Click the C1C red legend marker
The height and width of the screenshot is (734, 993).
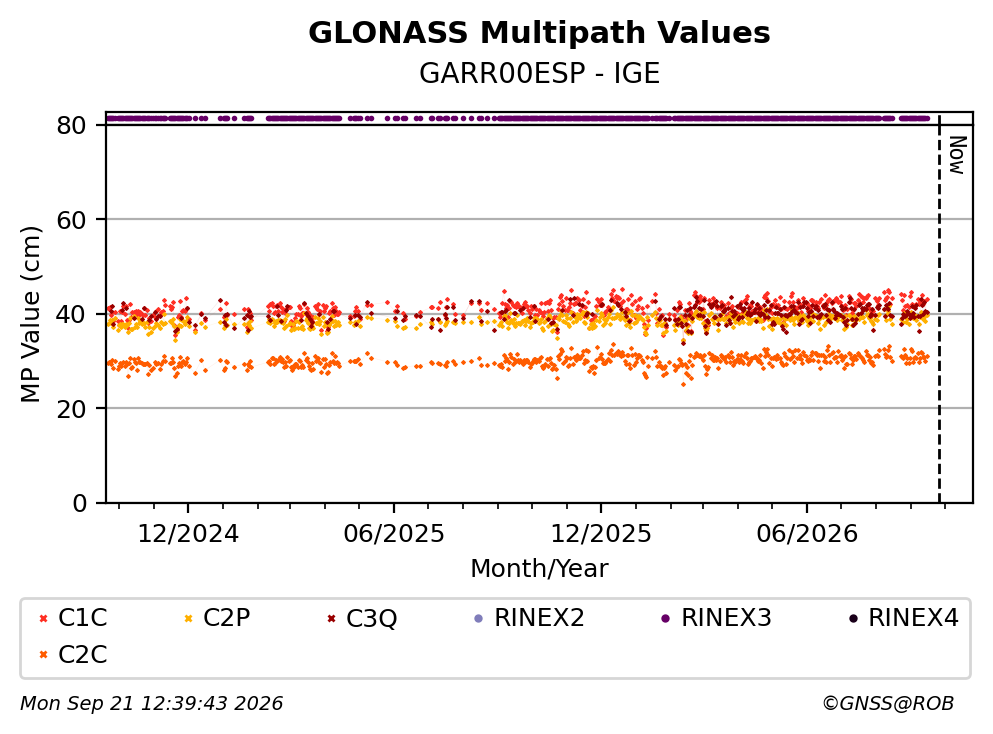pyautogui.click(x=44, y=618)
